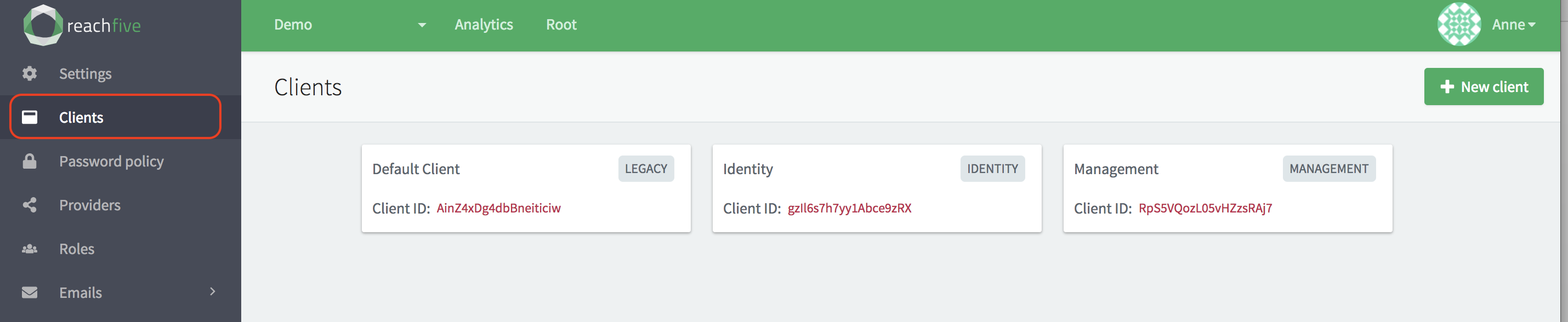Click the Settings gear icon
The height and width of the screenshot is (322, 1568).
pyautogui.click(x=29, y=73)
